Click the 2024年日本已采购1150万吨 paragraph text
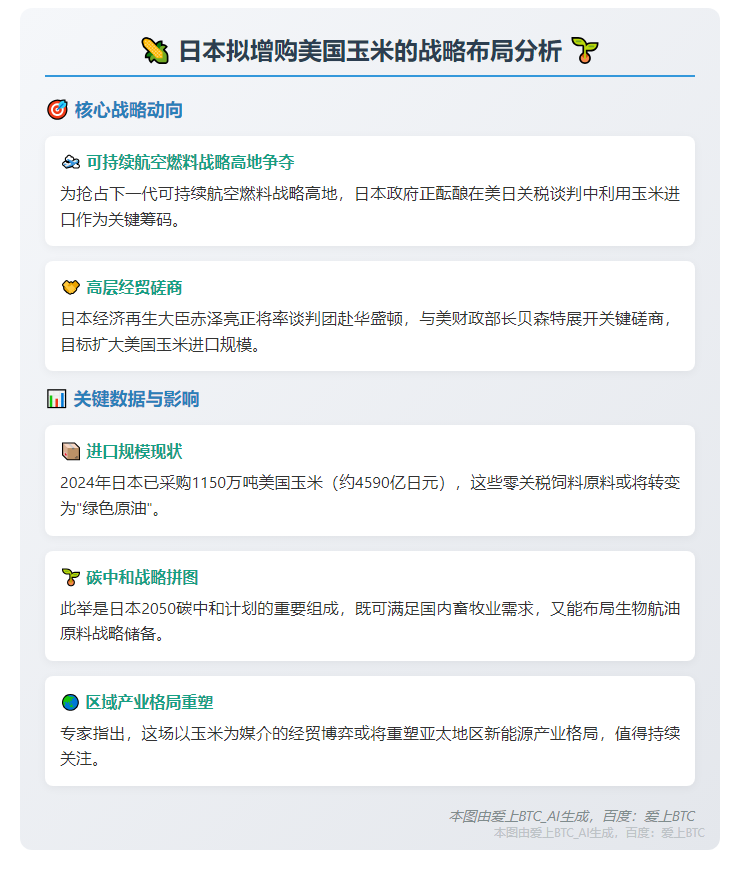The height and width of the screenshot is (881, 740). [x=370, y=496]
